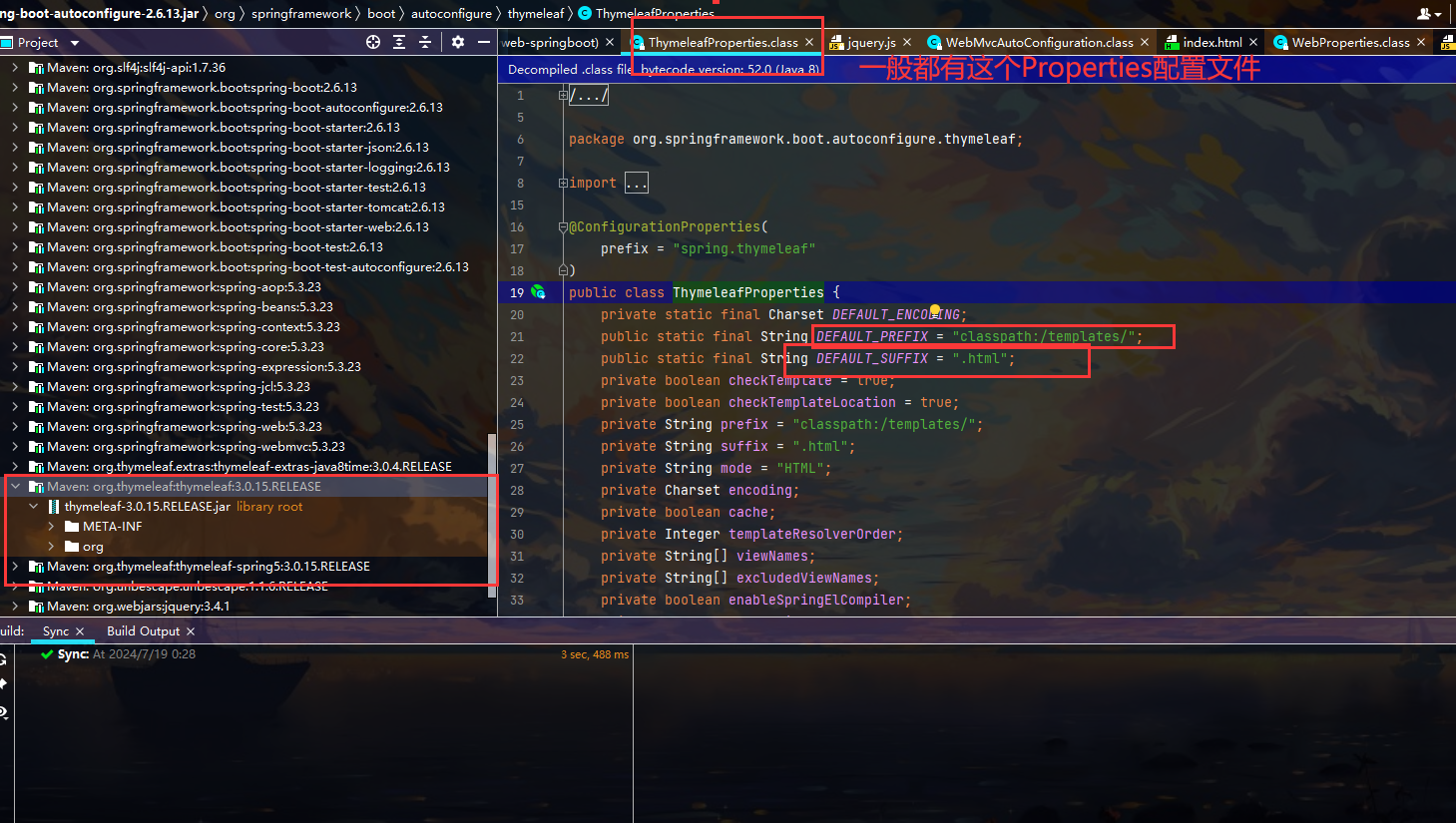The width and height of the screenshot is (1456, 823).
Task: Click the WebProperties.class tab's class icon
Action: click(1280, 42)
